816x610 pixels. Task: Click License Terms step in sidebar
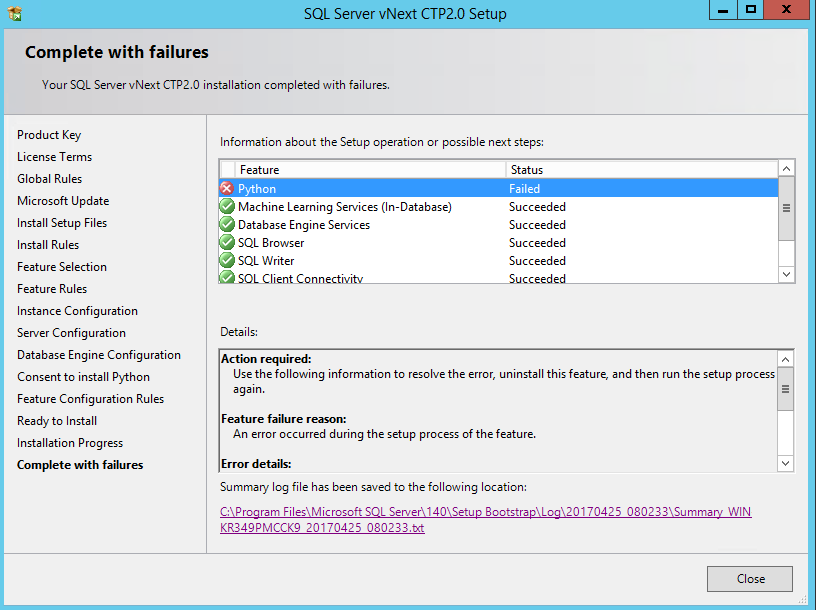[x=54, y=157]
